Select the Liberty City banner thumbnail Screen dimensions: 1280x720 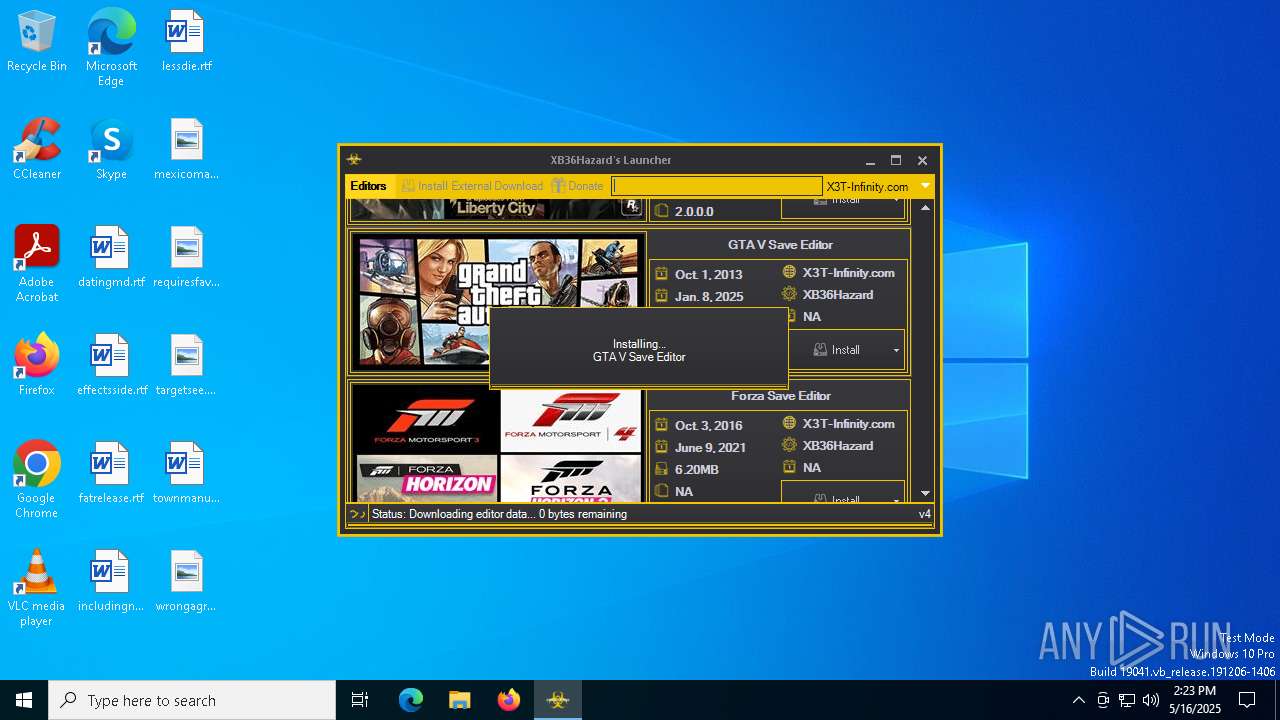pos(498,208)
